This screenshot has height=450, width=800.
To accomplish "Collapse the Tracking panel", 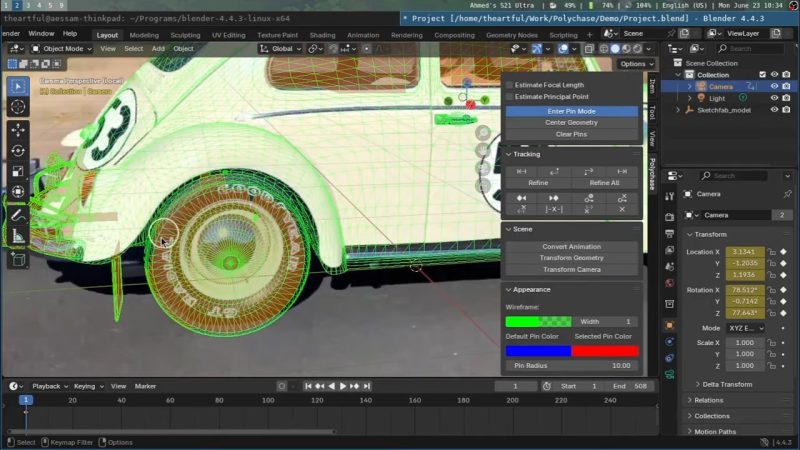I will click(509, 154).
